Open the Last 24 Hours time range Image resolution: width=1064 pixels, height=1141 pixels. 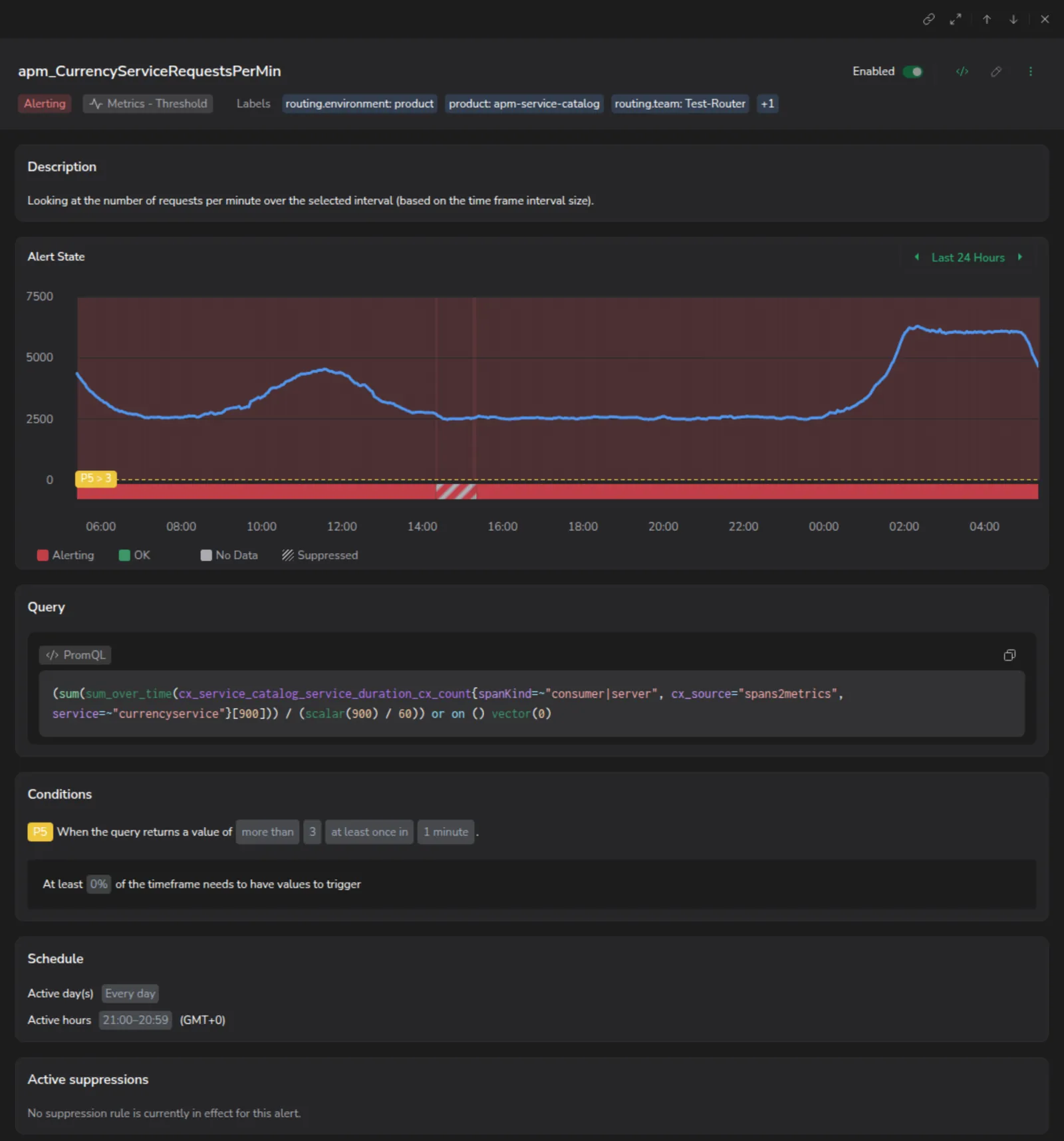coord(968,257)
